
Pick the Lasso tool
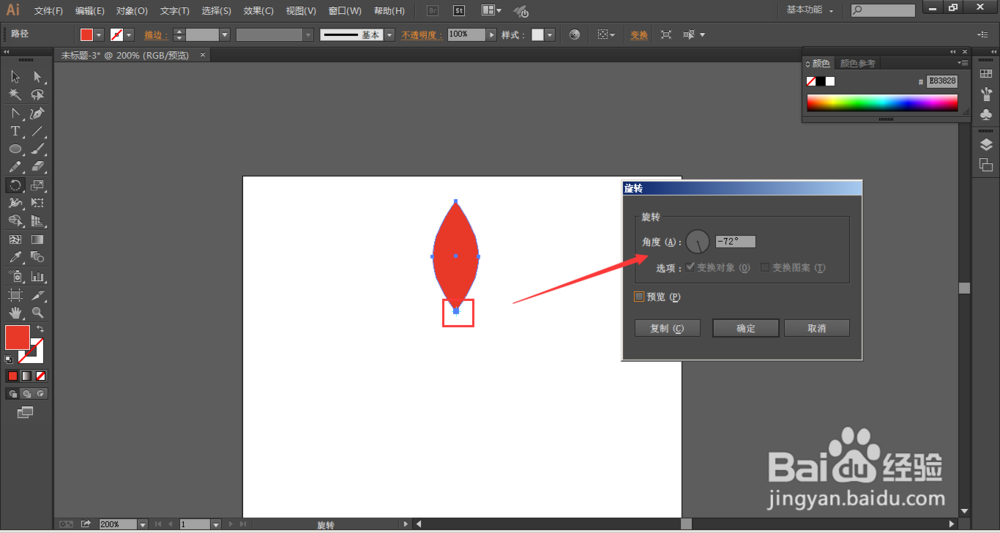point(38,95)
